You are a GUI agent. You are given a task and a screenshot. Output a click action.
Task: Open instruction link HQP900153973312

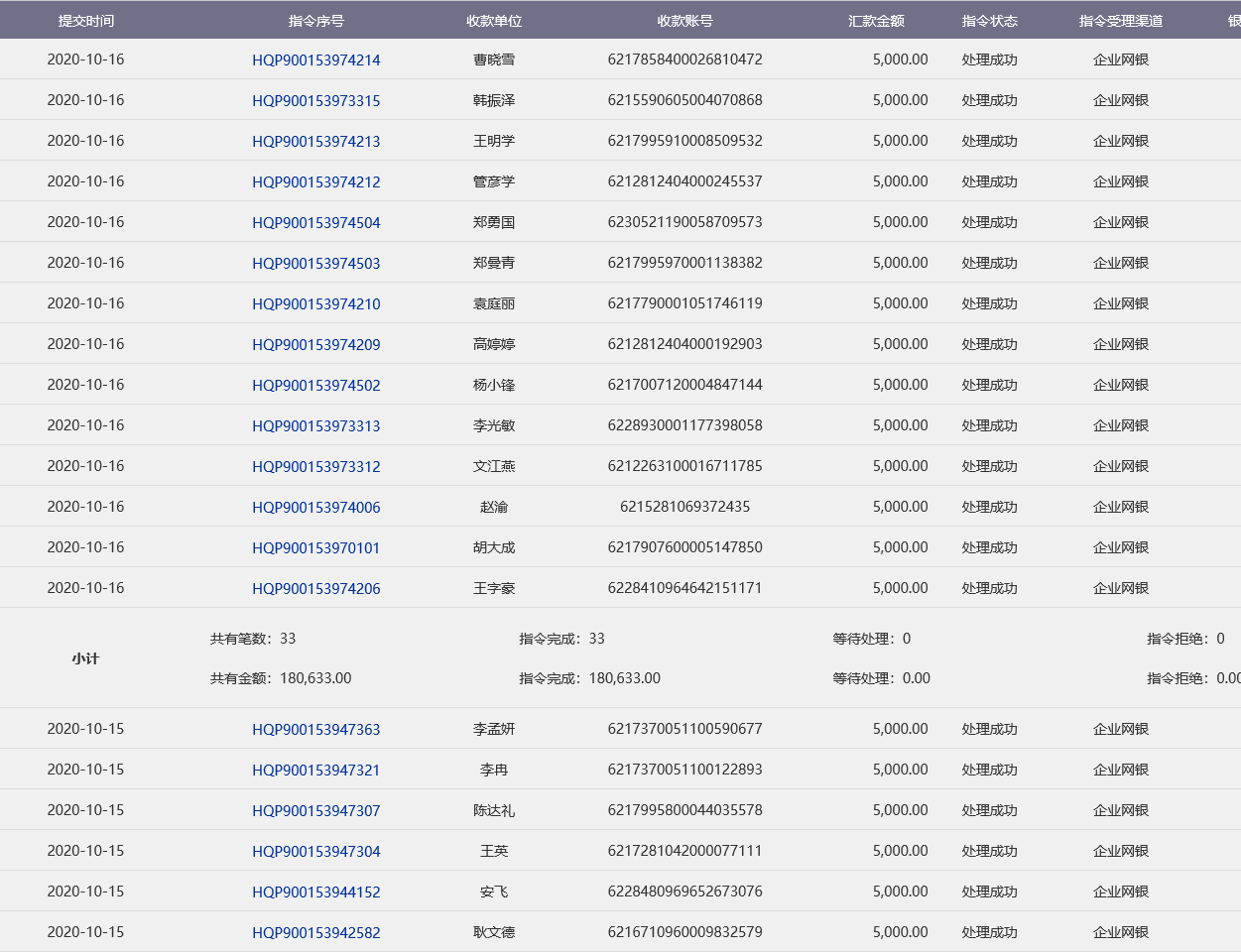[315, 467]
